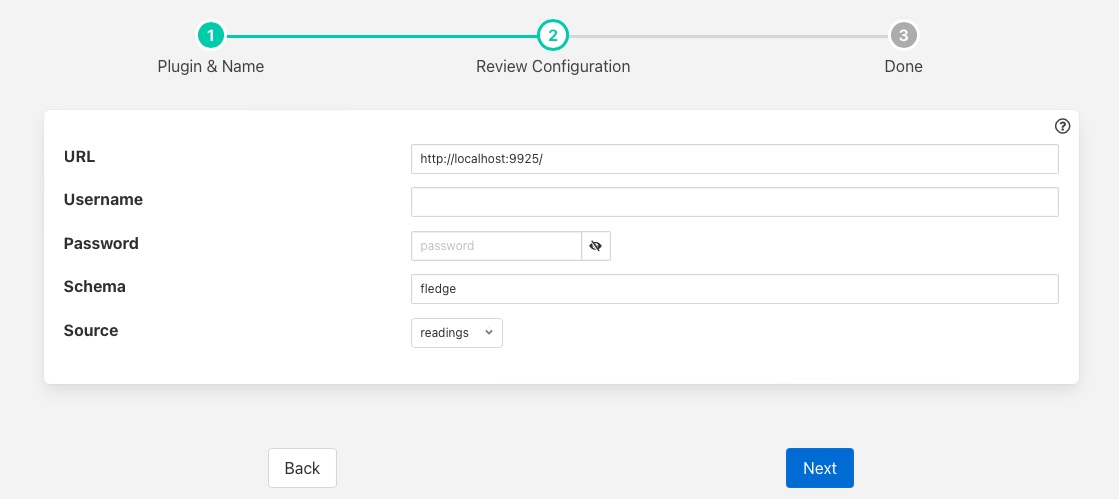Focus the empty Username input field
Viewport: 1119px width, 499px height.
[734, 202]
